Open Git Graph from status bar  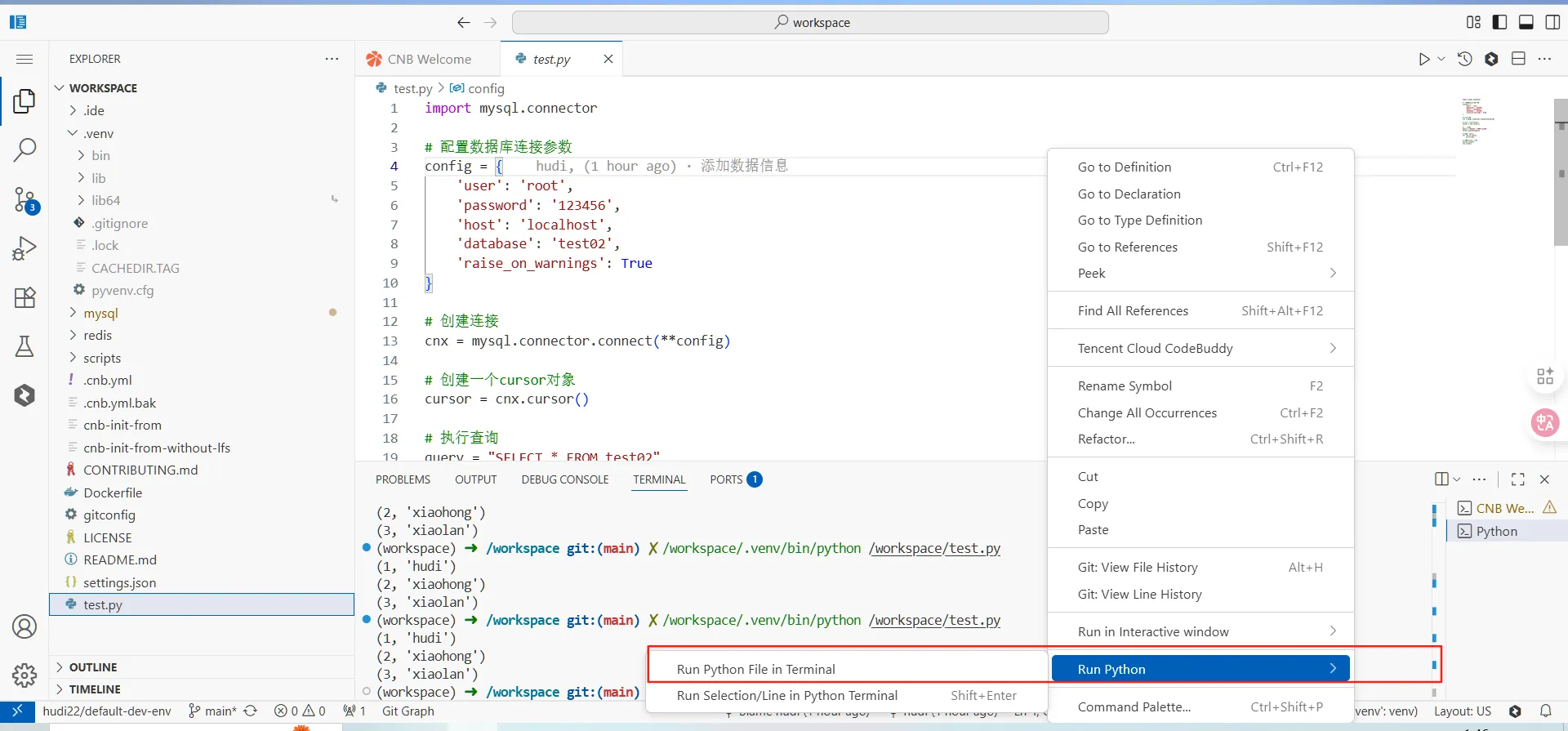408,711
